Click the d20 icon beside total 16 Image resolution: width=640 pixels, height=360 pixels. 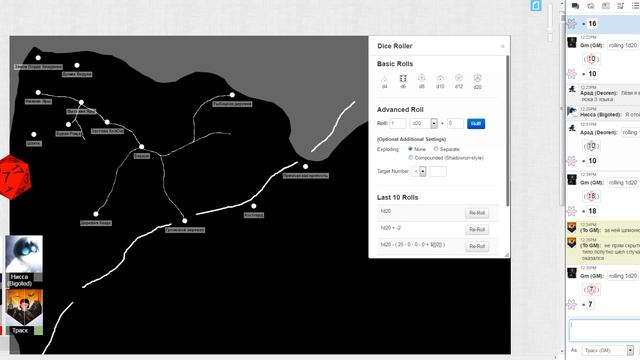click(x=572, y=24)
